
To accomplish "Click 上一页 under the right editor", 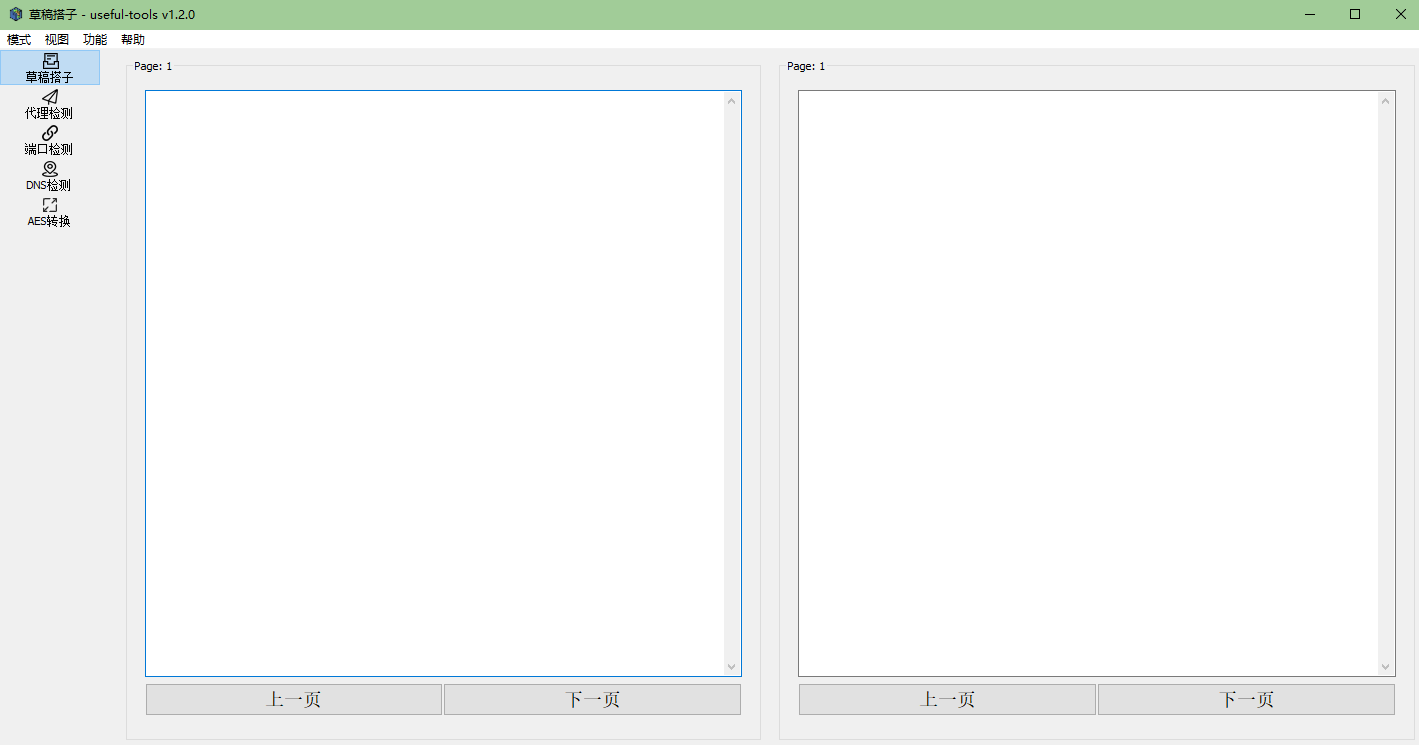I will click(947, 699).
